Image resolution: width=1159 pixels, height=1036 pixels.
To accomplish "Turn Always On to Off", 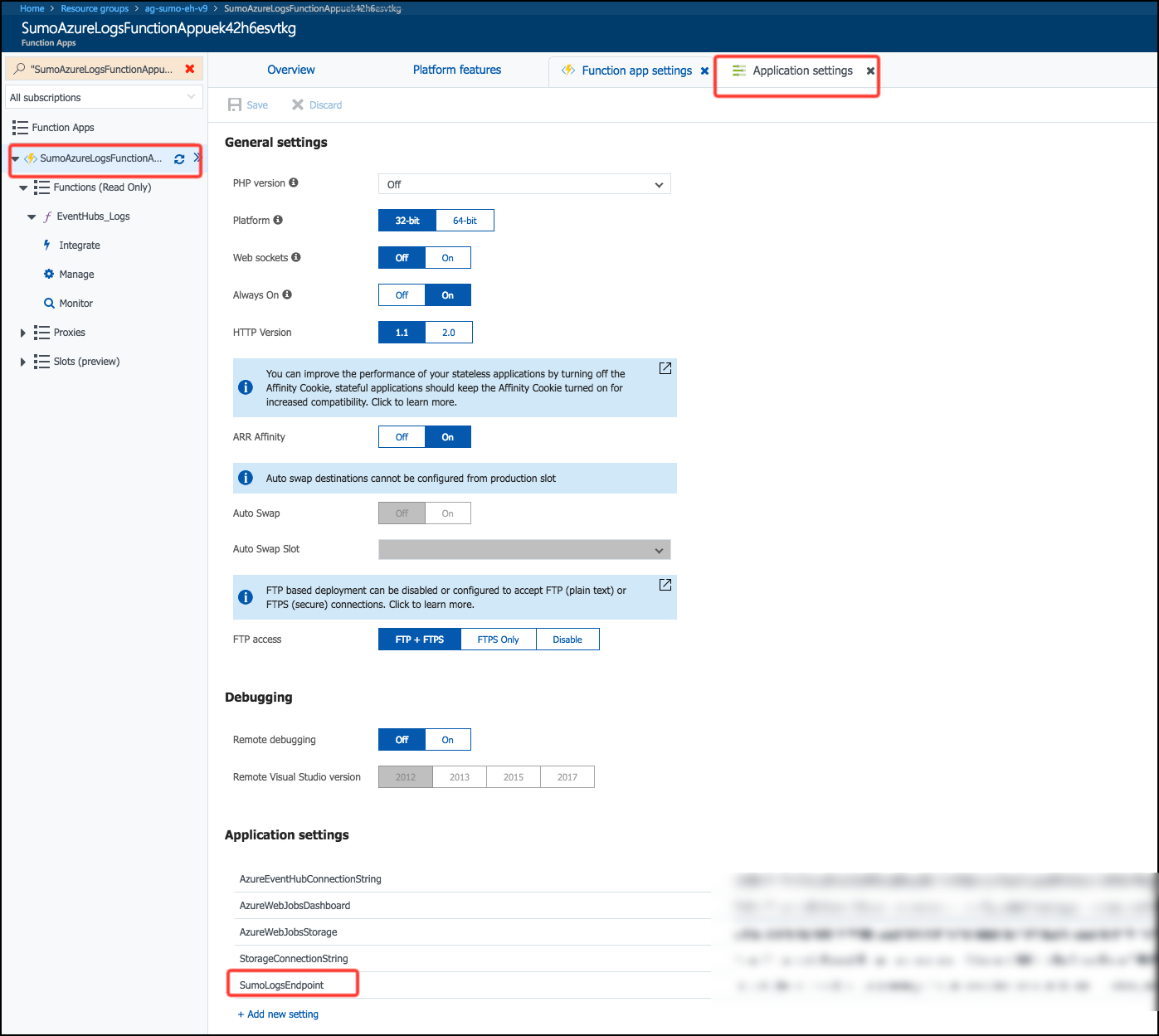I will pyautogui.click(x=402, y=295).
